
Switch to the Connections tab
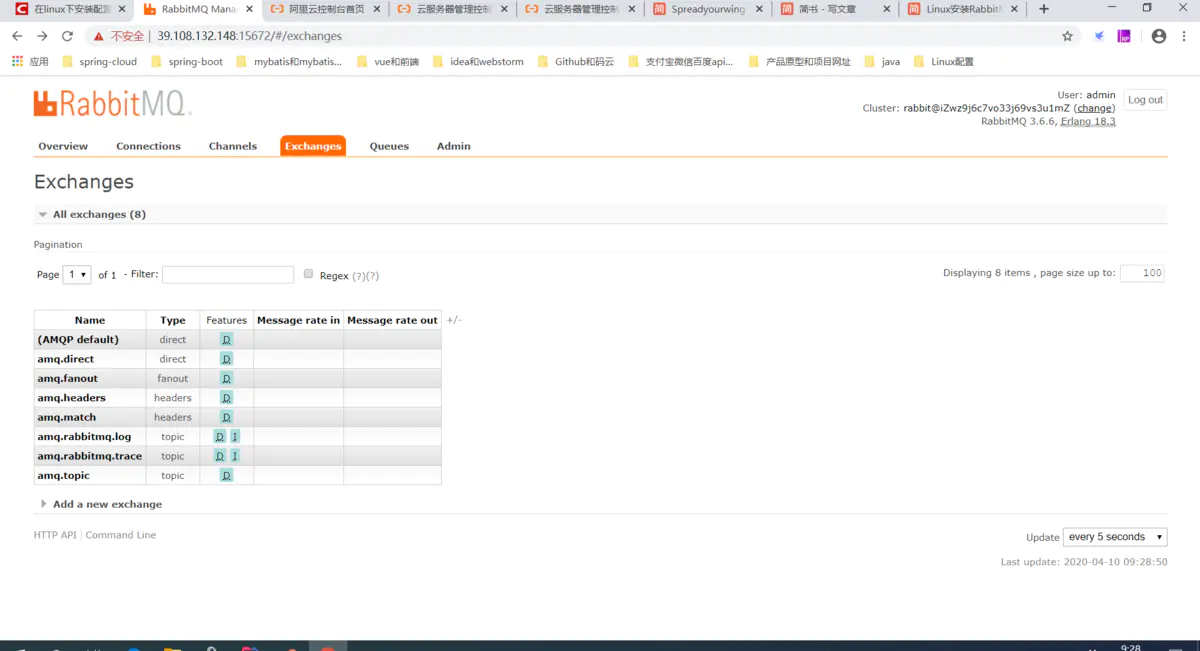point(148,146)
